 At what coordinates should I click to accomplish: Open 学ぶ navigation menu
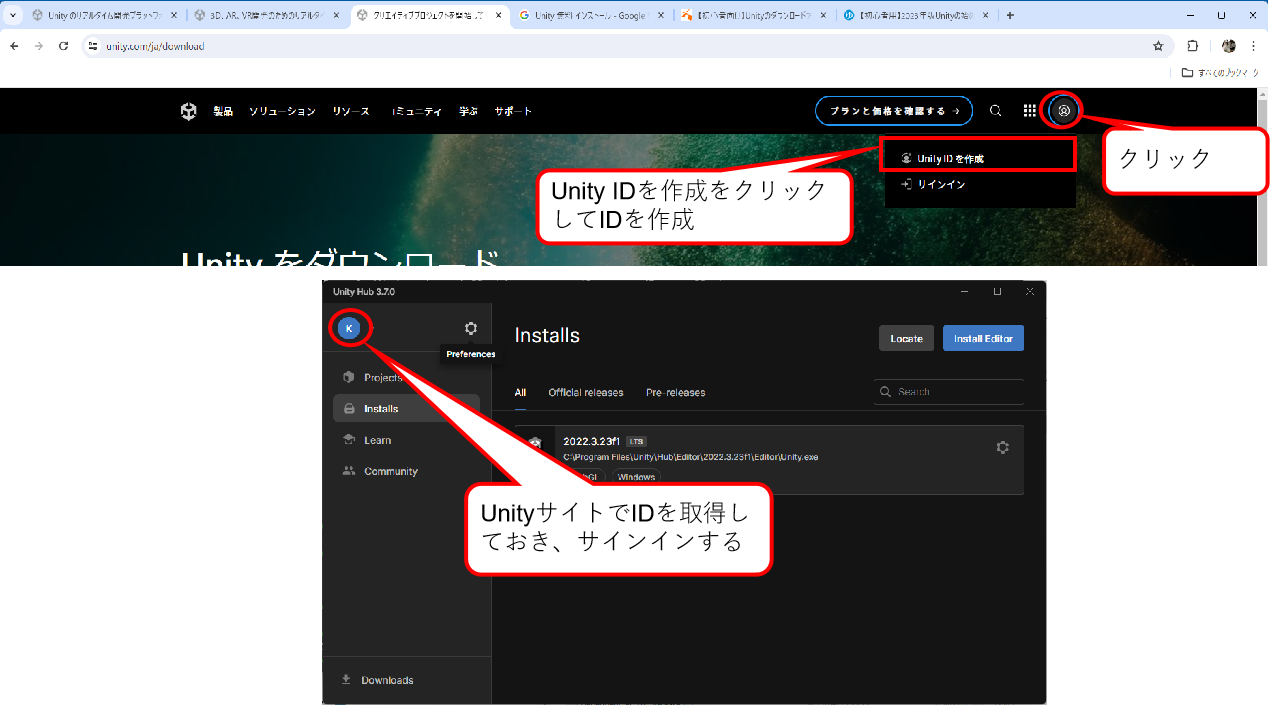click(x=468, y=111)
